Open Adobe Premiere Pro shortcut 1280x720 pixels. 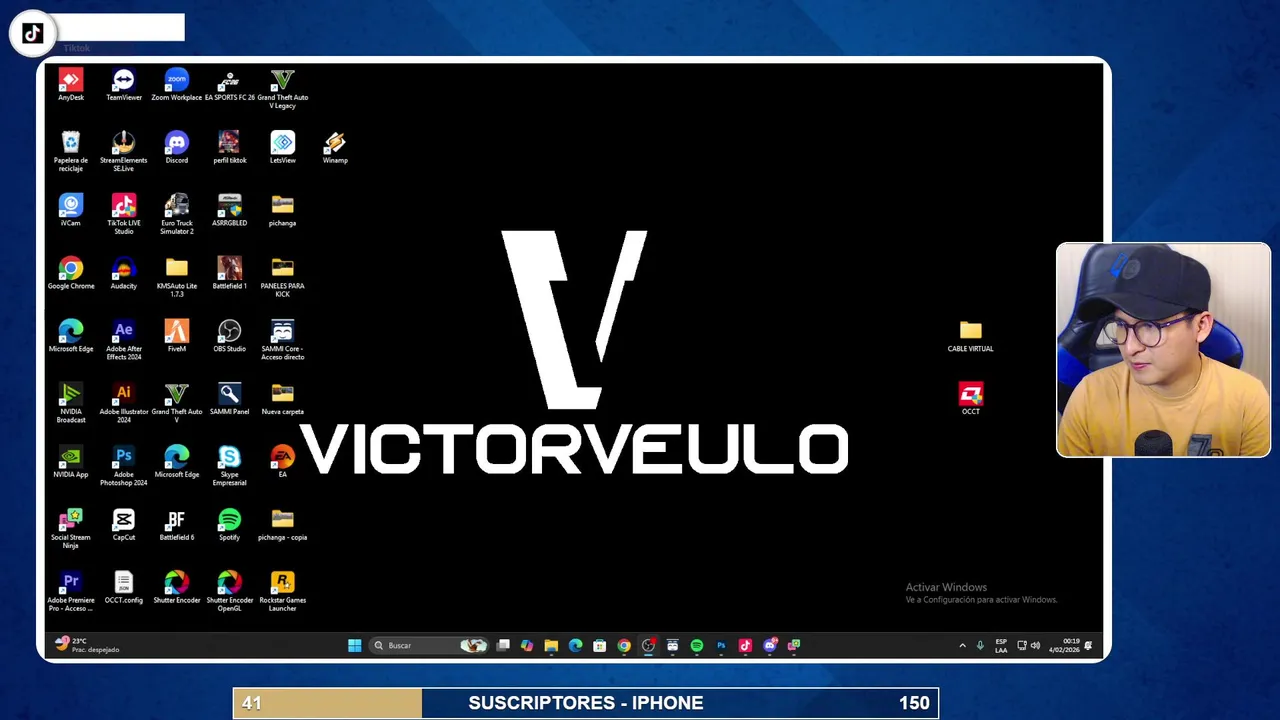[71, 592]
